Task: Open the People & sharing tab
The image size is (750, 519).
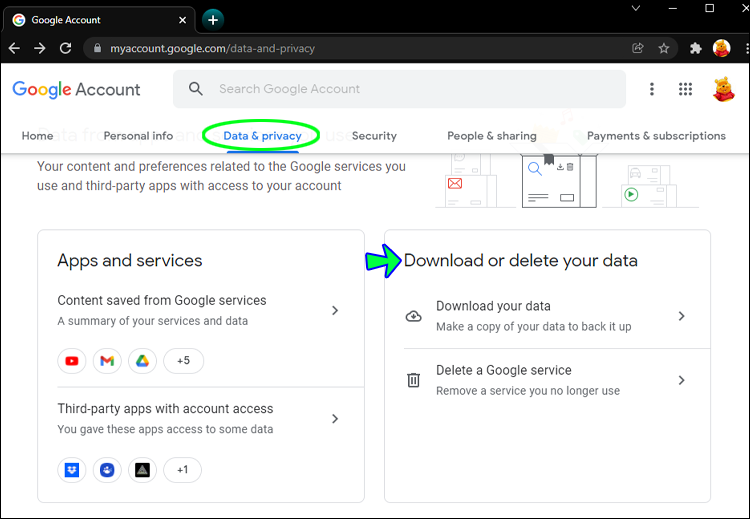Action: coord(491,136)
